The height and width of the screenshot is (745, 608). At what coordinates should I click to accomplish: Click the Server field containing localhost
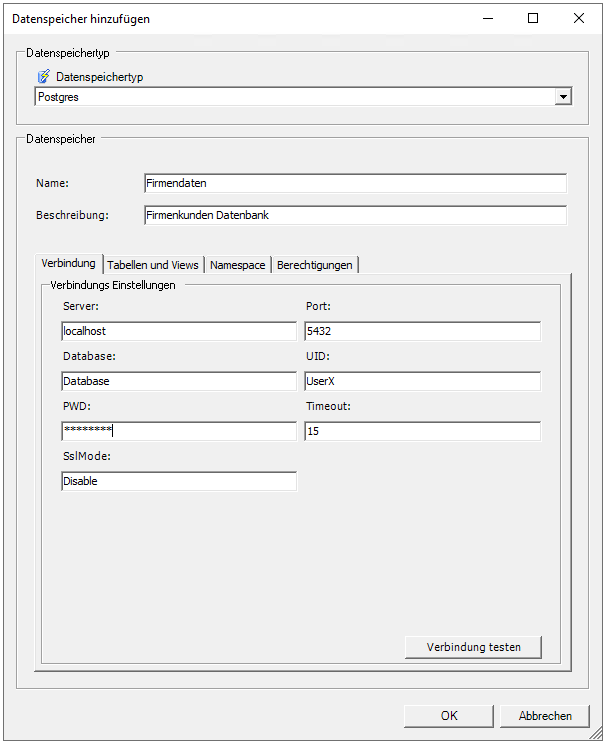tap(179, 331)
